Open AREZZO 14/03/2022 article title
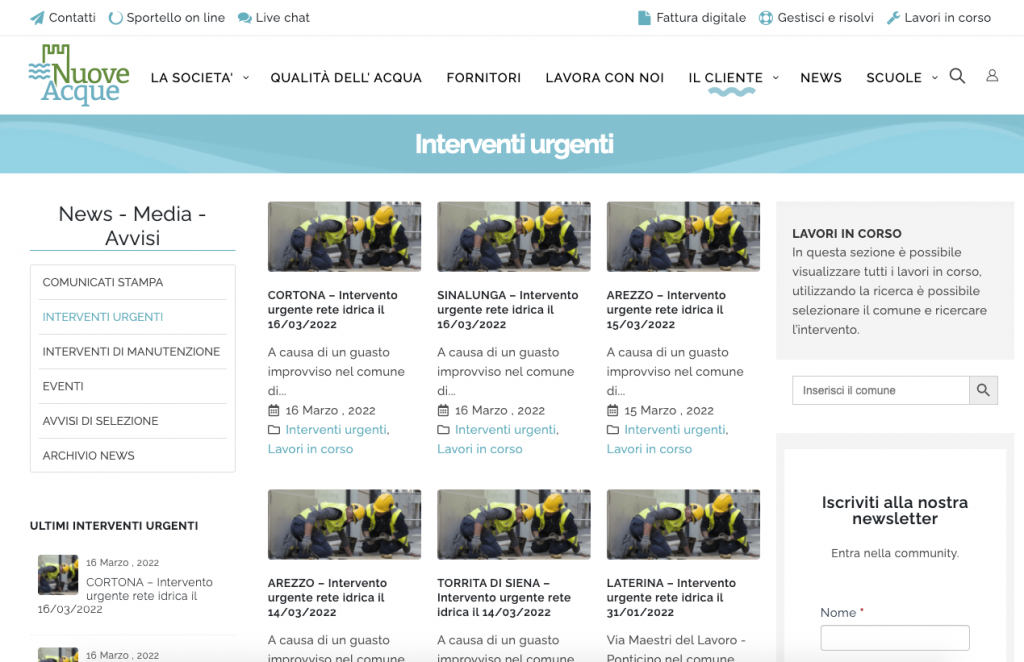The image size is (1024, 662). [327, 597]
